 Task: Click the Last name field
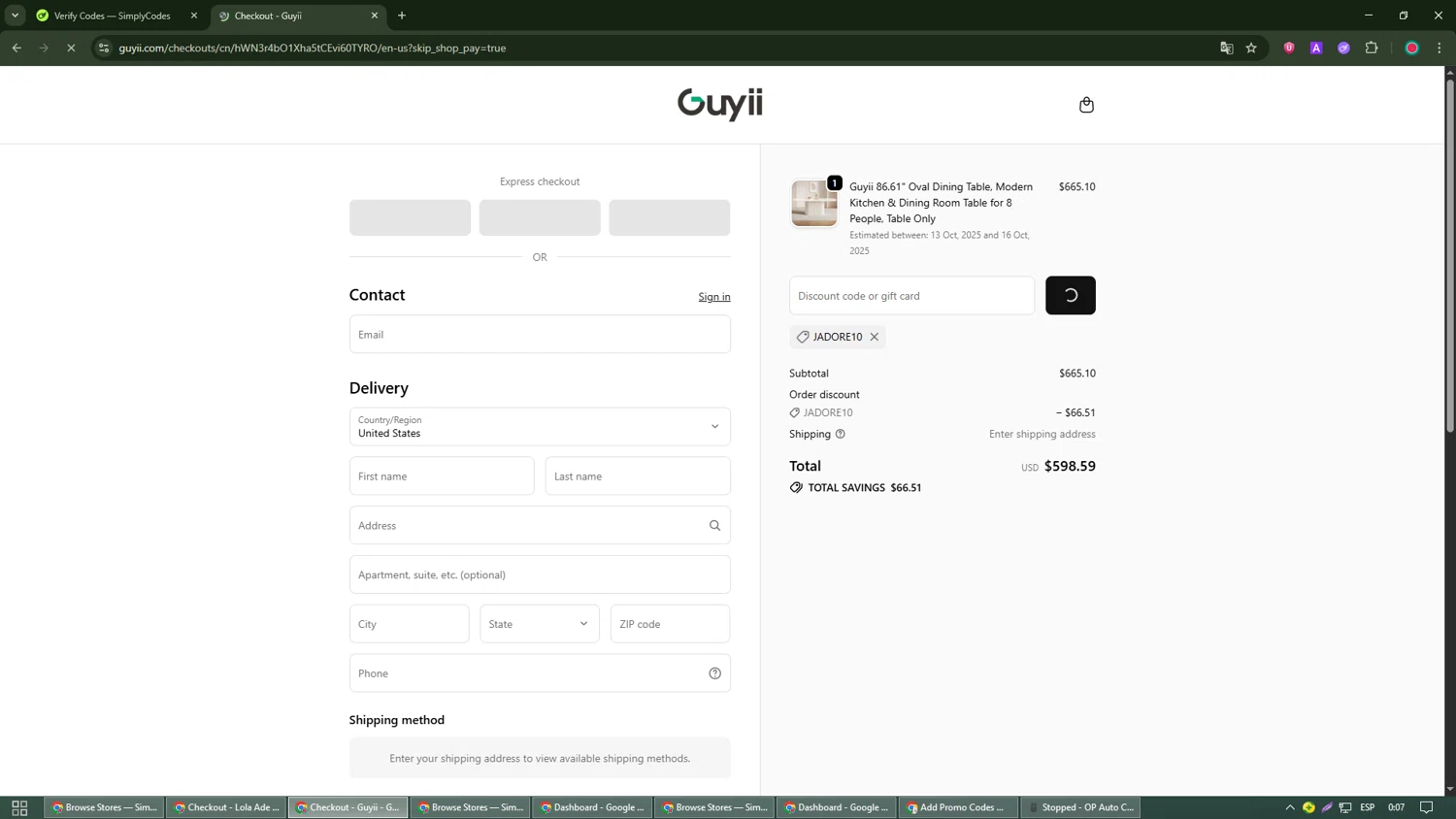[x=638, y=476]
